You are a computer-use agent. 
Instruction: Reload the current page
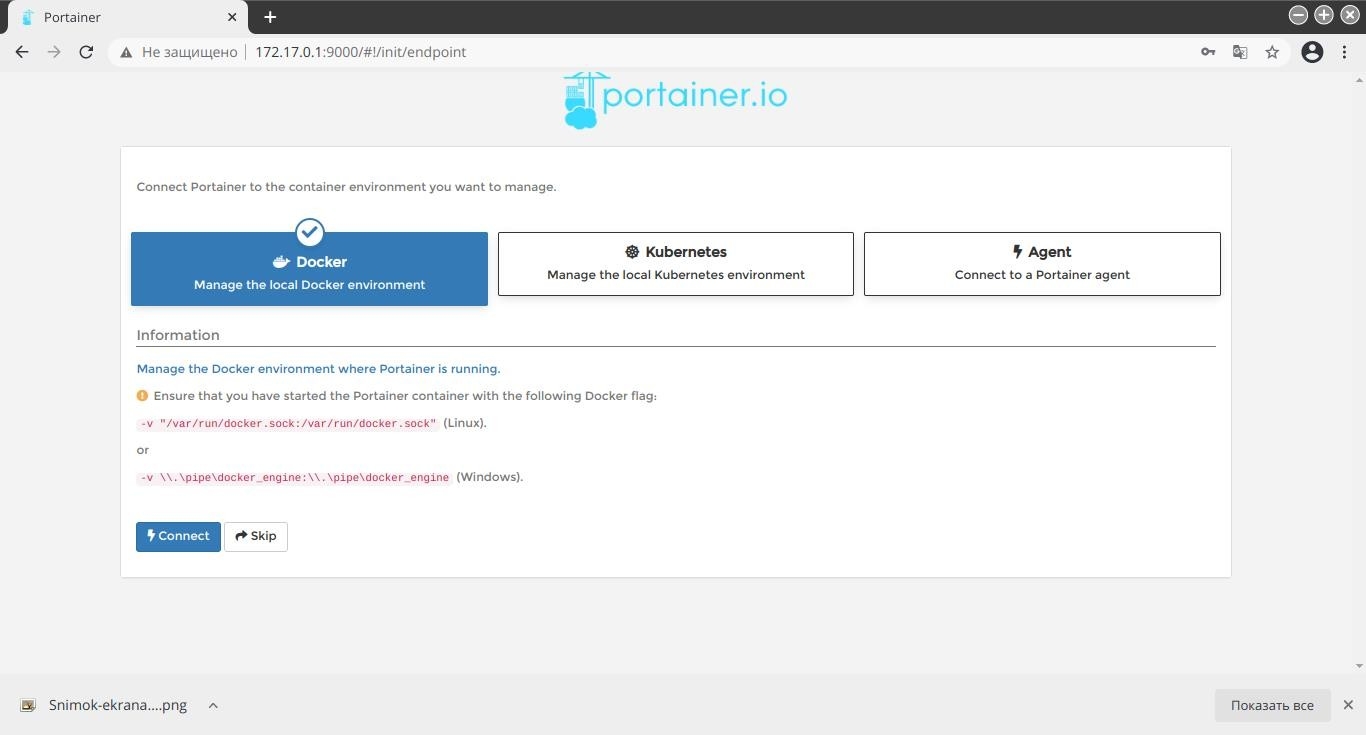pos(86,52)
